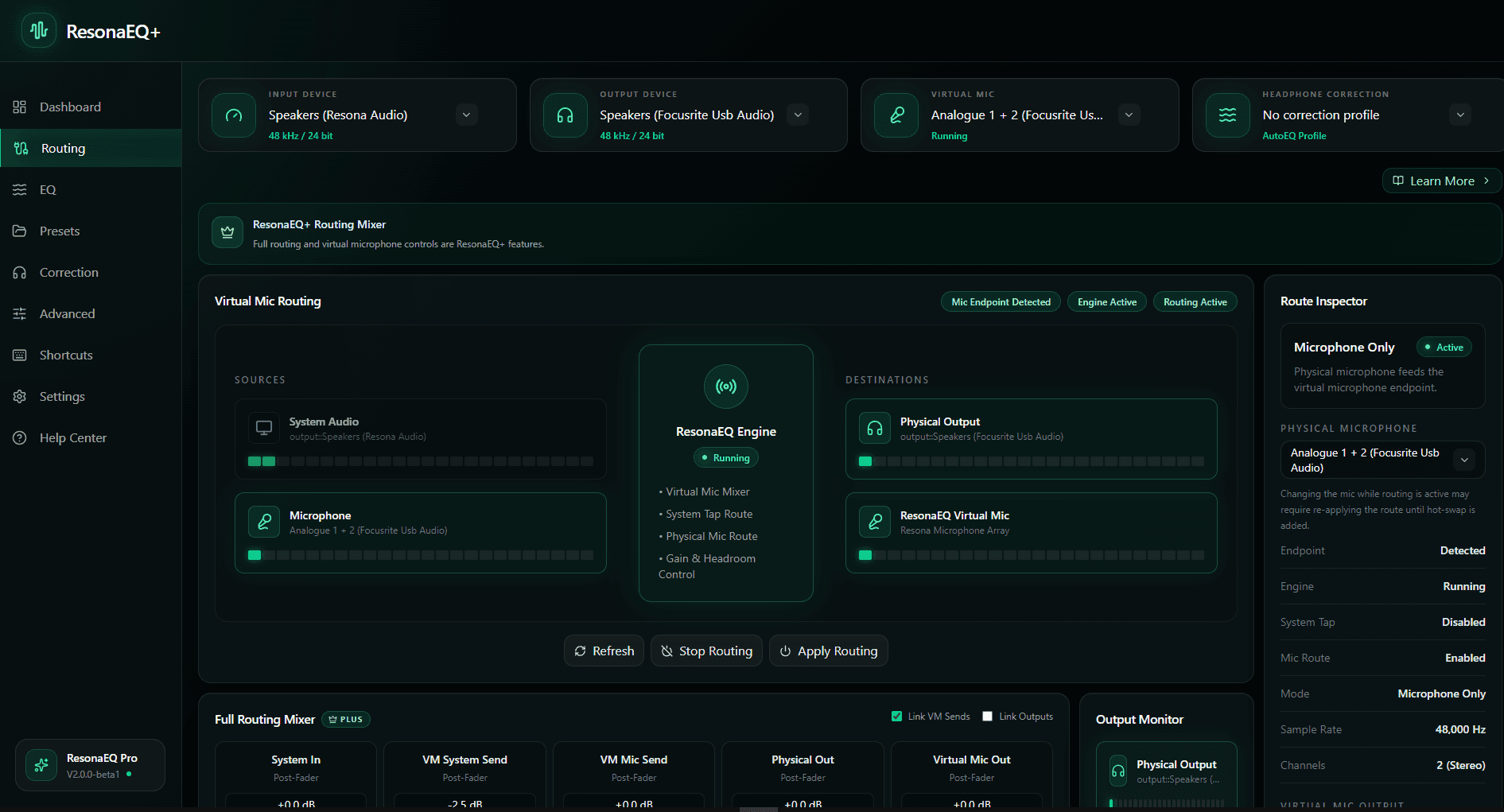
Task: Click the Headphone Correction waves icon
Action: point(1228,115)
